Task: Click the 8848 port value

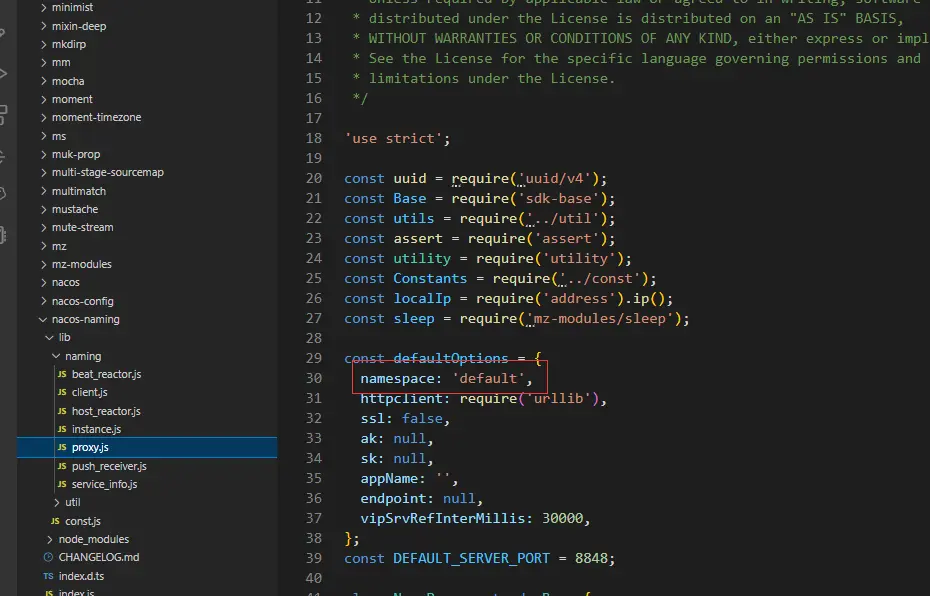Action: [591, 559]
